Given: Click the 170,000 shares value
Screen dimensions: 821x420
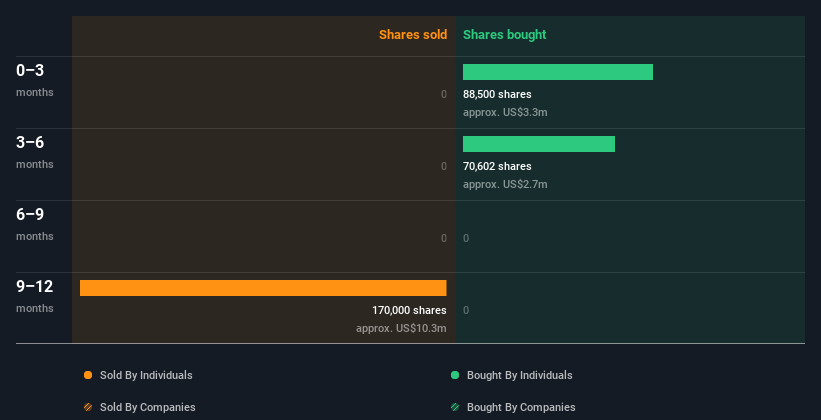Looking at the screenshot, I should (409, 310).
